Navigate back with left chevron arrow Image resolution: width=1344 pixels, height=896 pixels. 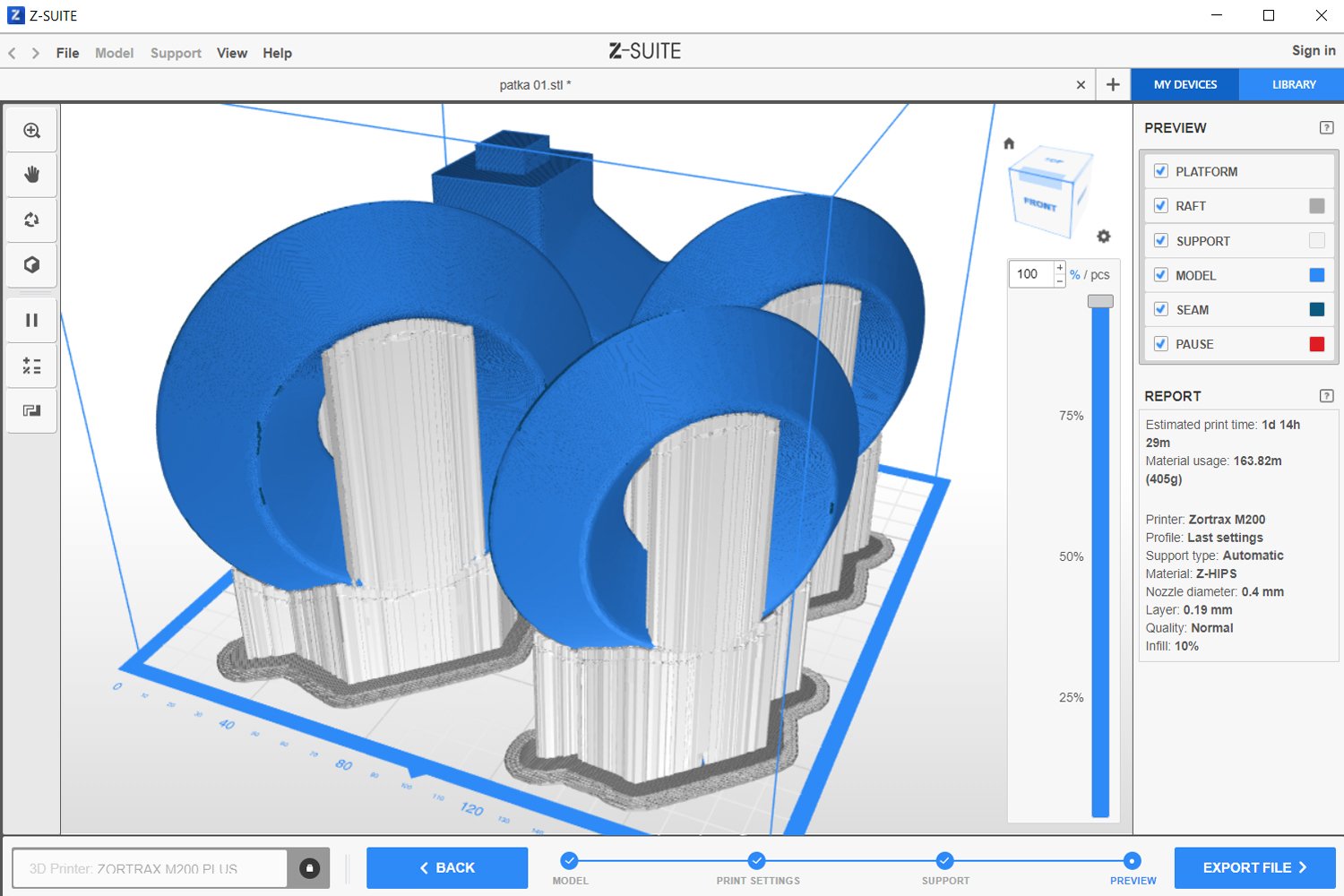pyautogui.click(x=12, y=53)
